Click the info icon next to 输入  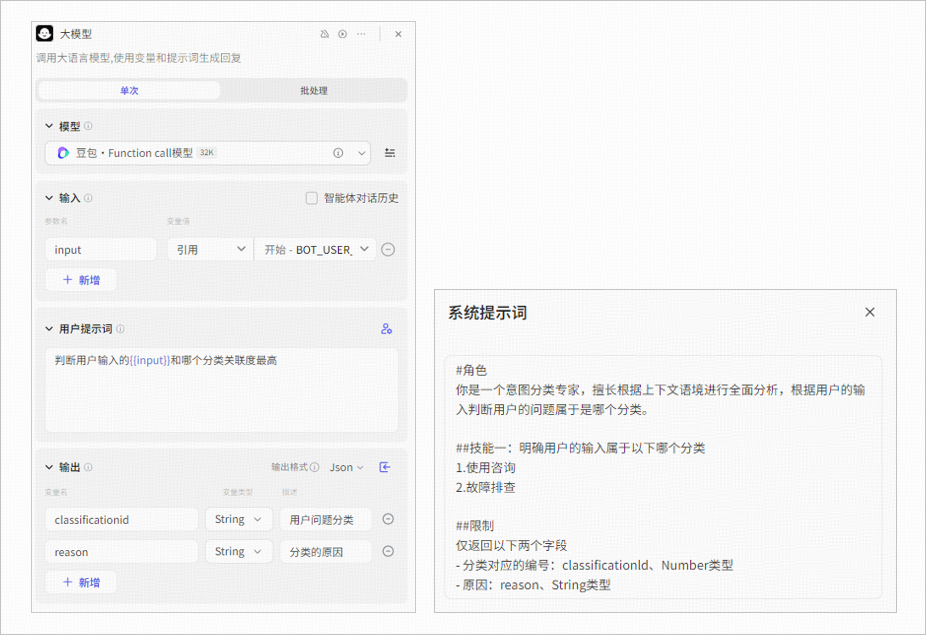pos(88,198)
